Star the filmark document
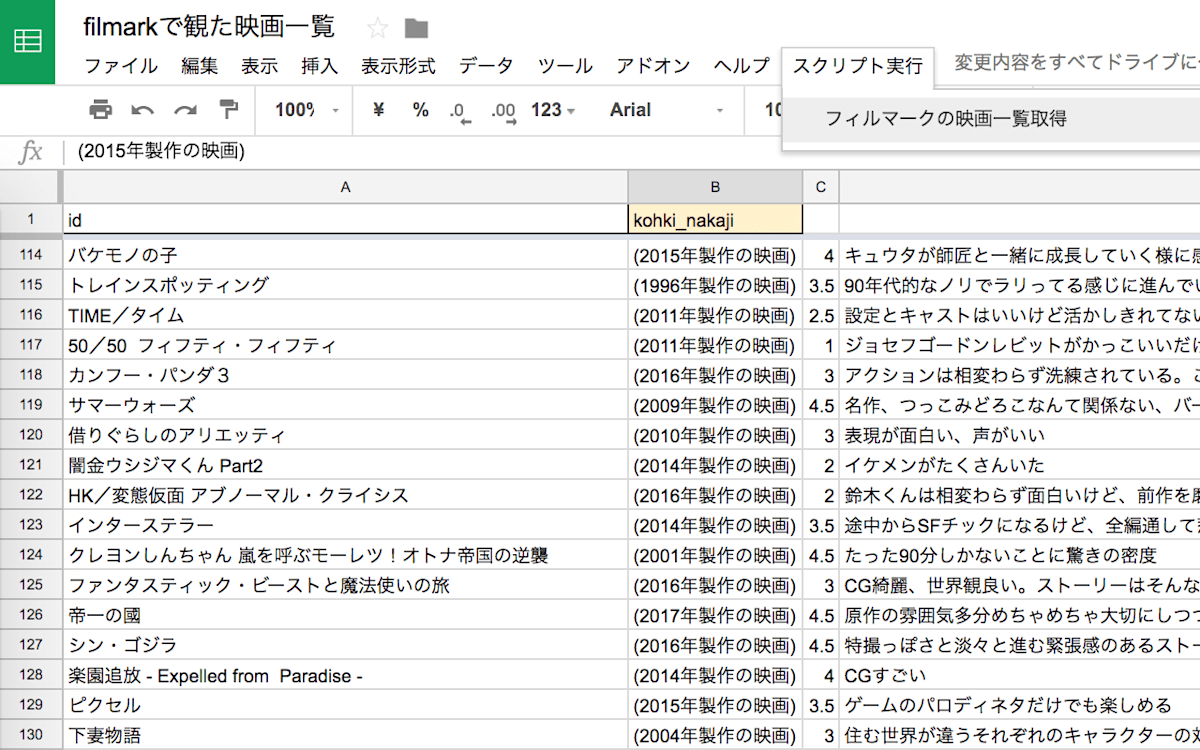1200x750 pixels. coord(377,28)
